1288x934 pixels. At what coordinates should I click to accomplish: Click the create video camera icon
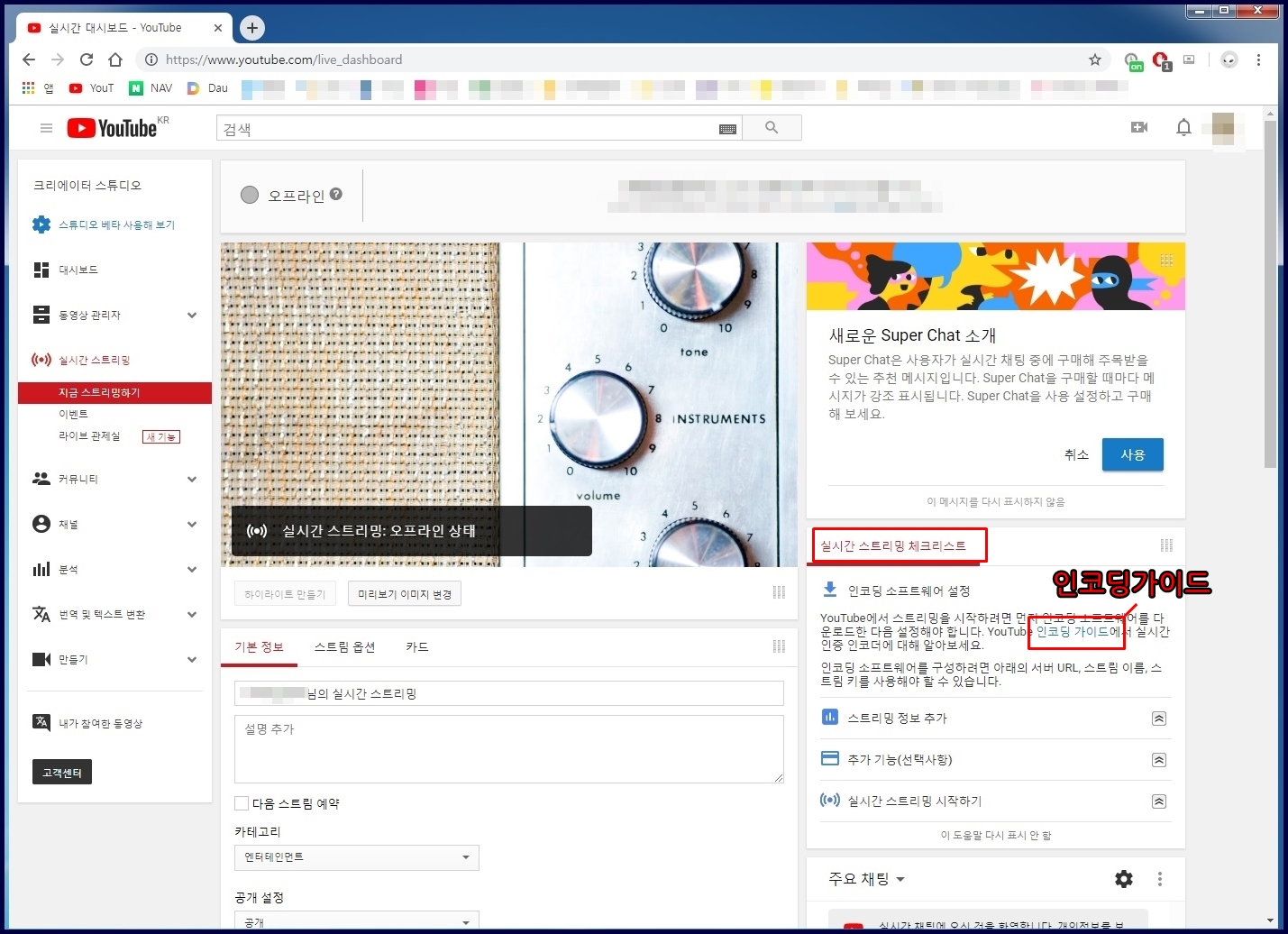click(x=1139, y=127)
